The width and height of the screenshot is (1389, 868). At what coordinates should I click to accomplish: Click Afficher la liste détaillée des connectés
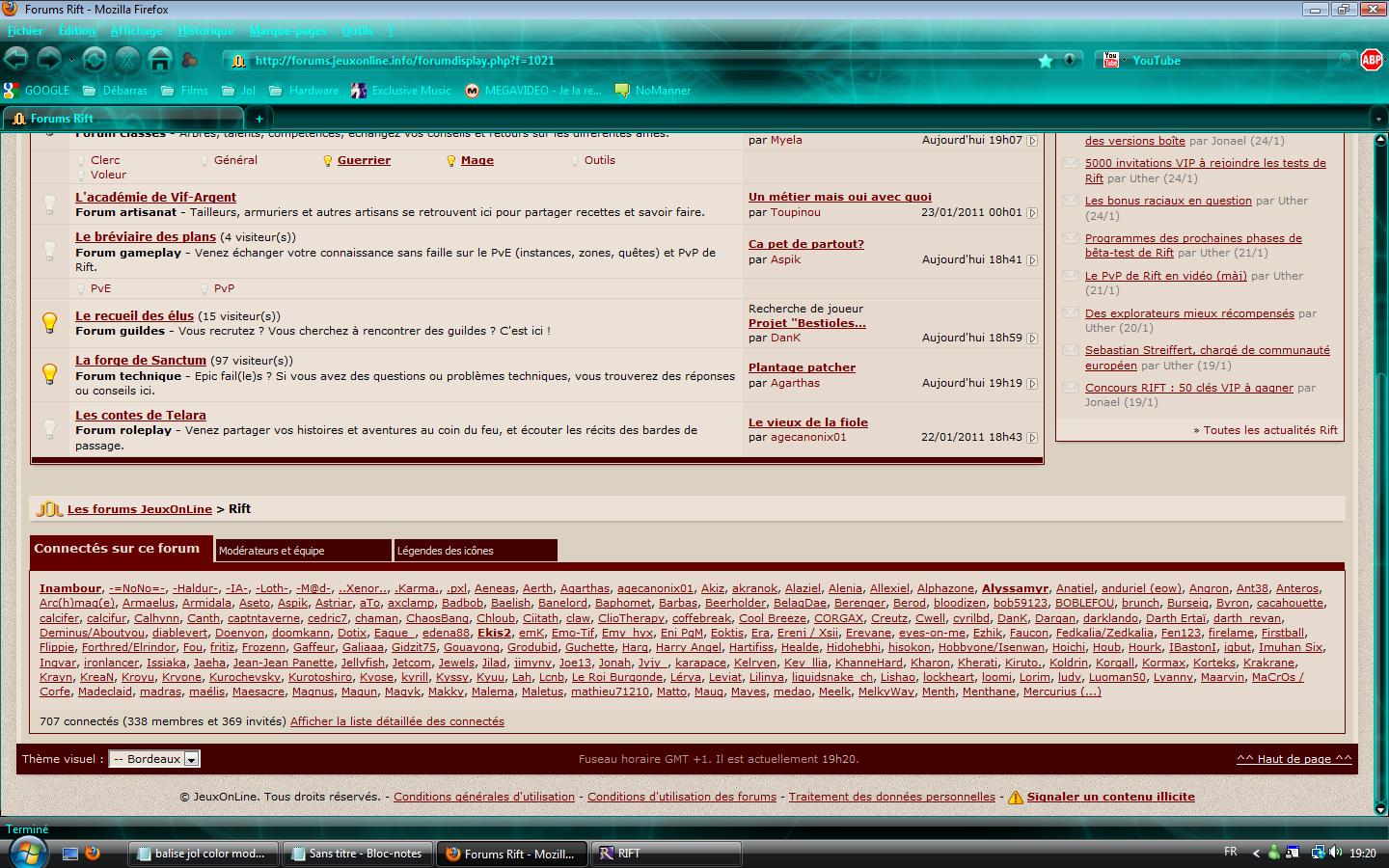397,721
